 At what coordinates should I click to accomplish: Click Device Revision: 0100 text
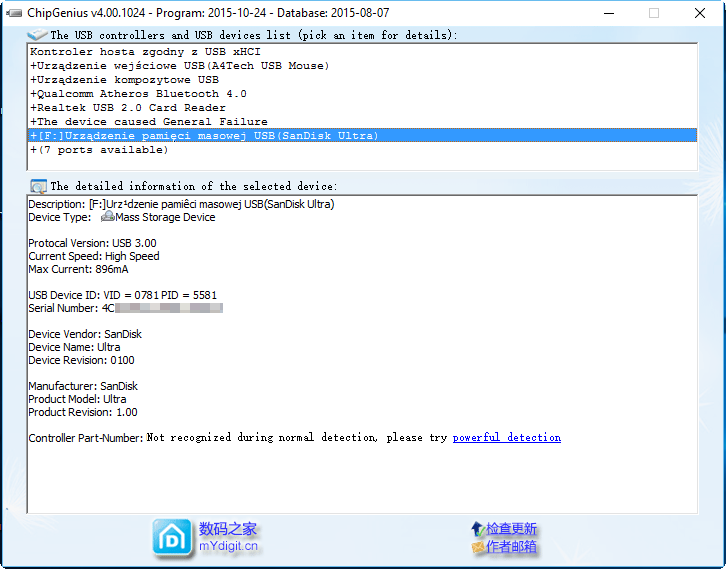click(81, 360)
